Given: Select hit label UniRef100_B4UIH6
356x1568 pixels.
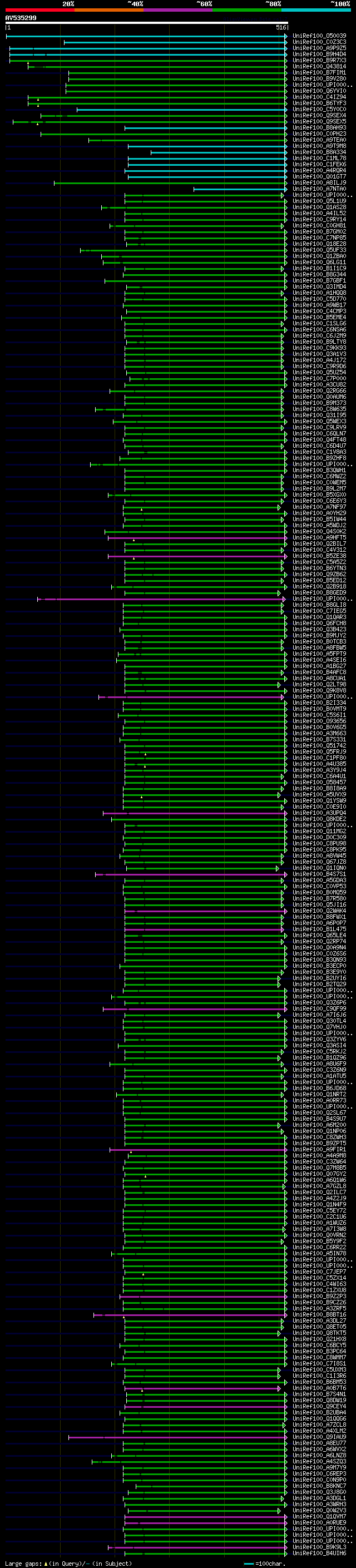Looking at the screenshot, I should 319,1553.
